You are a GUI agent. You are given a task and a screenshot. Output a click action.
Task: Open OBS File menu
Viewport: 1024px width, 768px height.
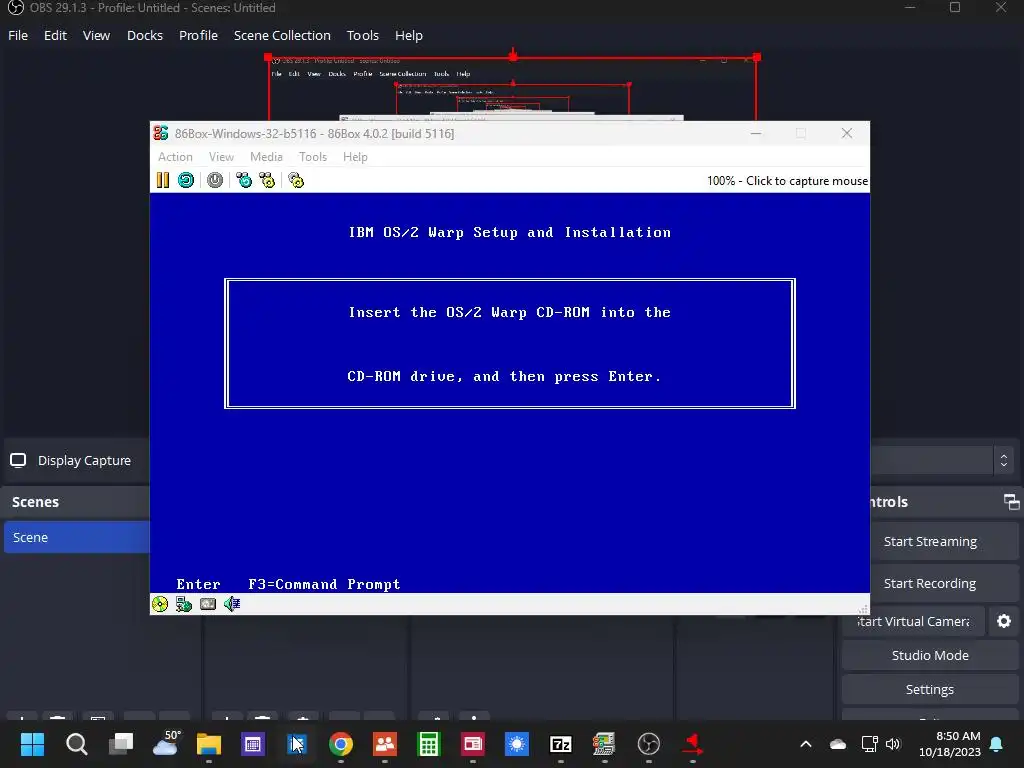(x=18, y=35)
